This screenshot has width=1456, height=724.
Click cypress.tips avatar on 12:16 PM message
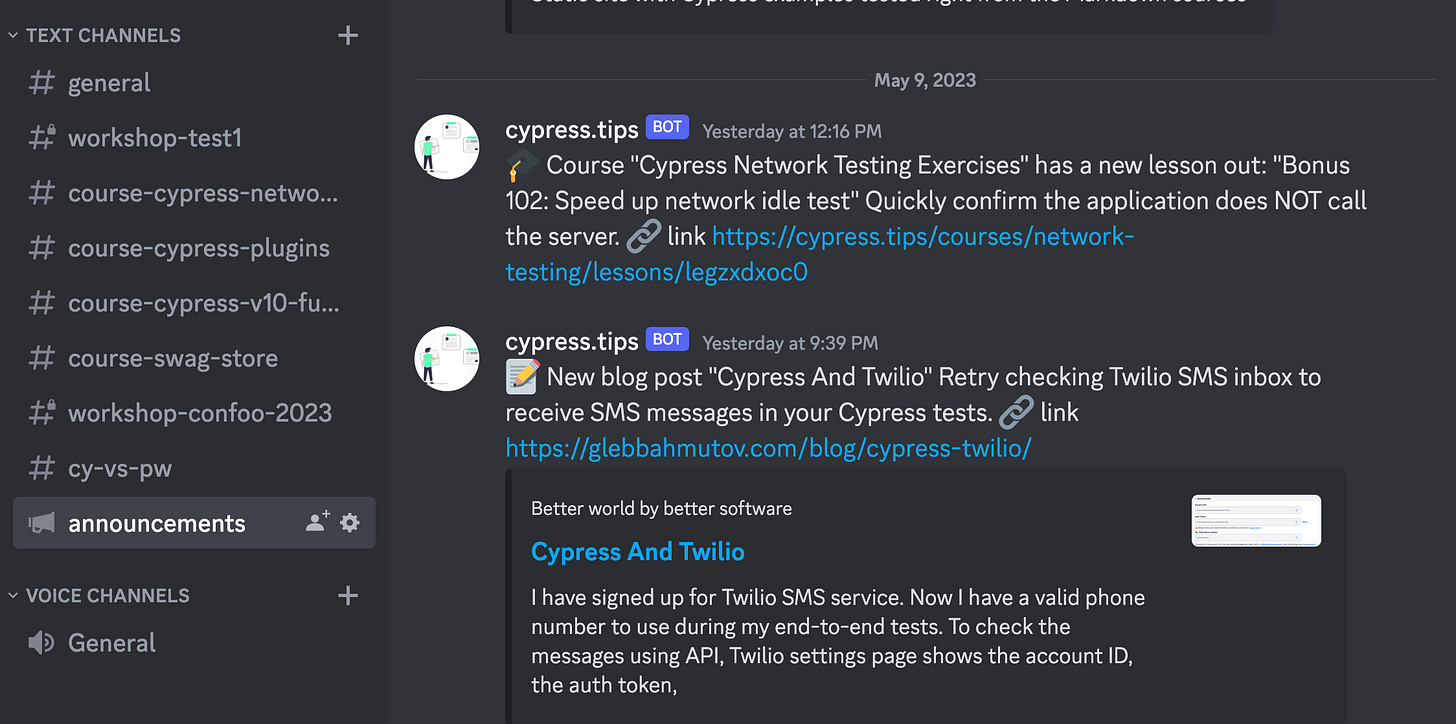(447, 147)
